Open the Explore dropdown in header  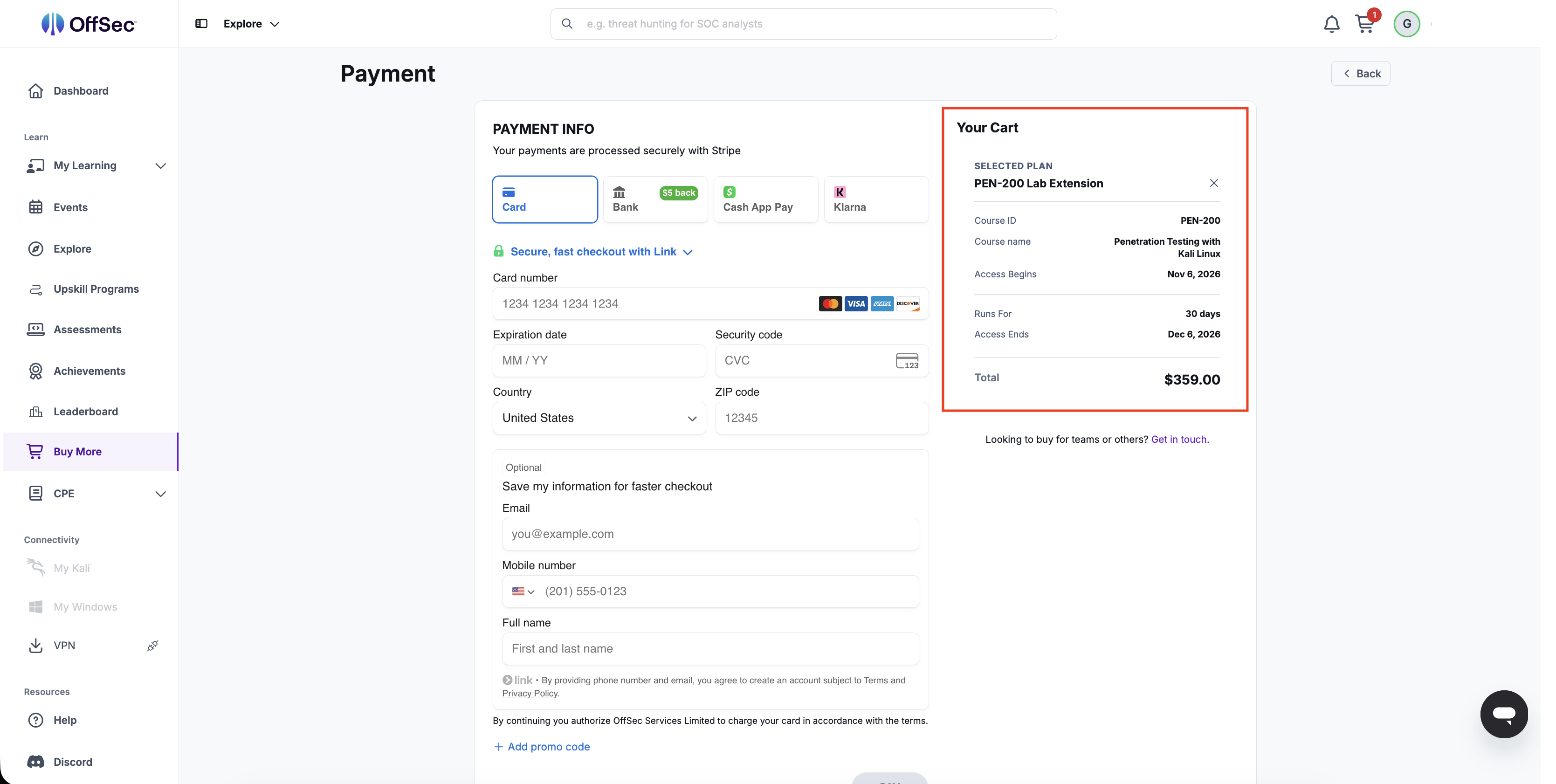pos(251,24)
